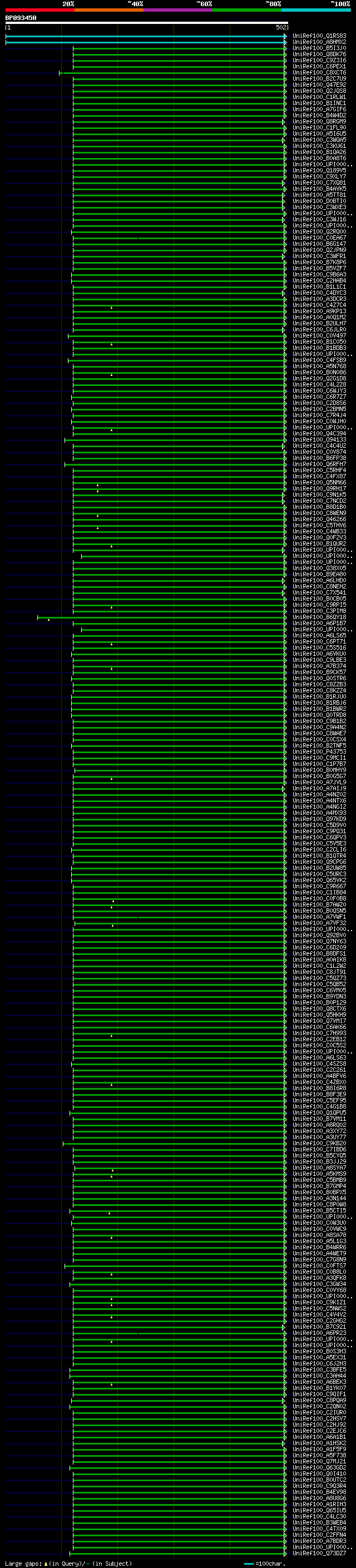Viewport: 356px width, 1568px height.
Task: Select hit label UniRef100_A6LS65
Action: [x=319, y=635]
